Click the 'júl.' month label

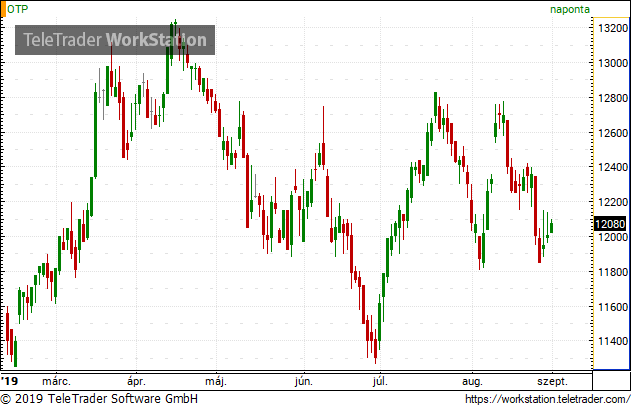pos(380,381)
